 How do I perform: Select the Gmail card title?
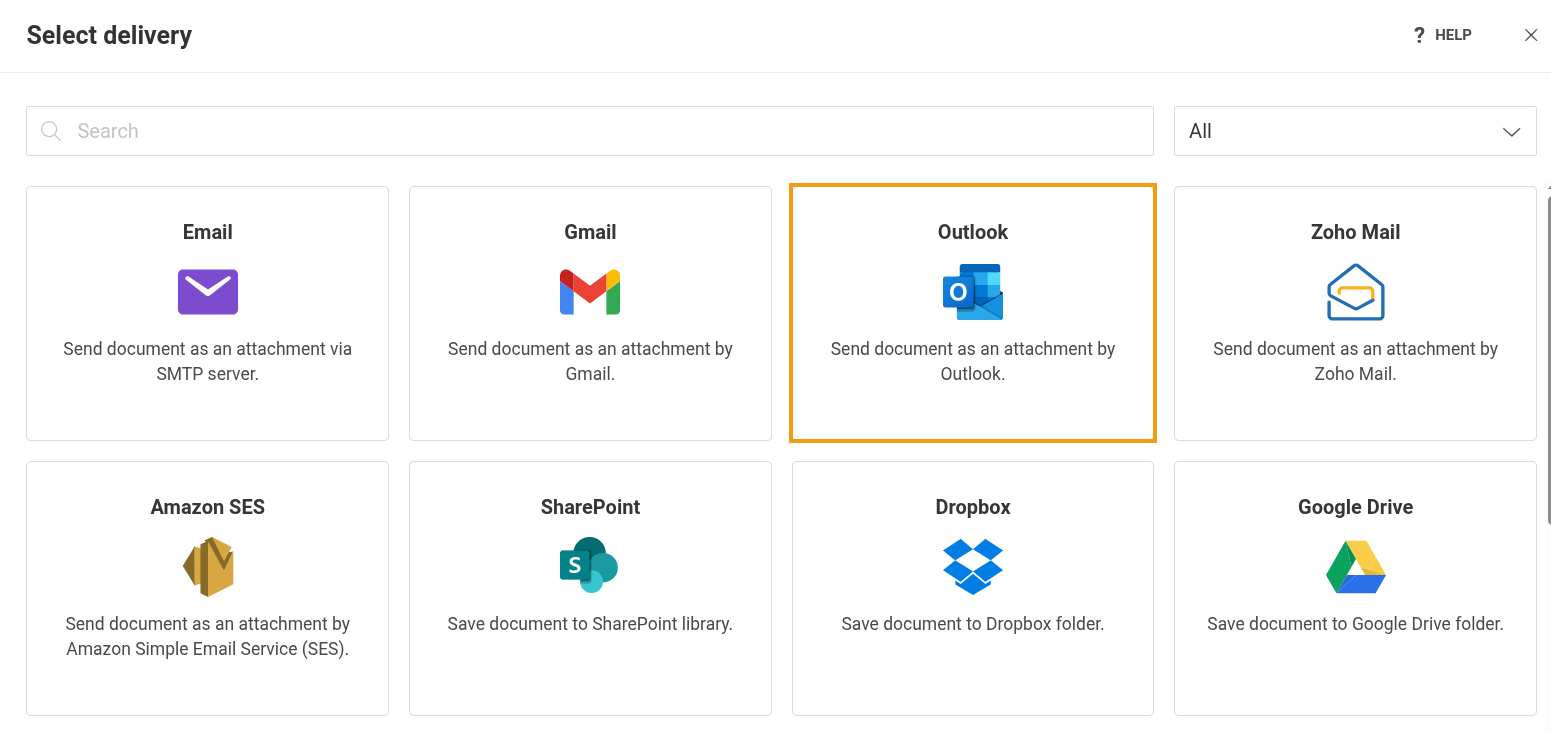(590, 232)
